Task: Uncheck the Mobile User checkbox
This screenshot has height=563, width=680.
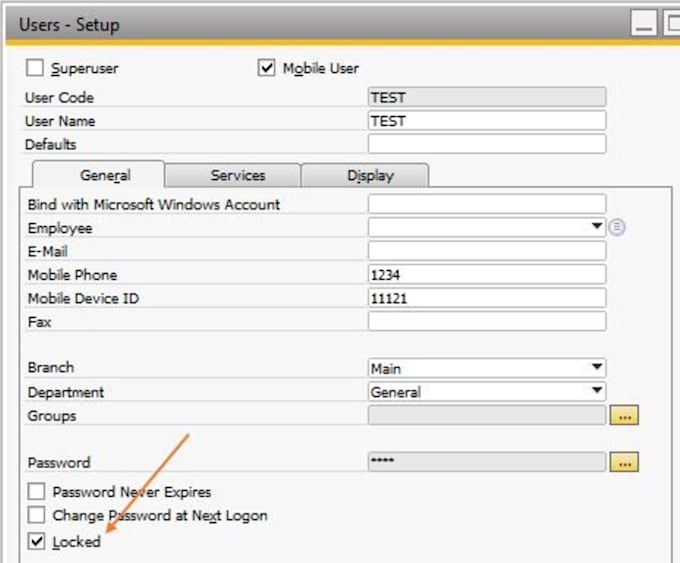Action: (x=266, y=68)
